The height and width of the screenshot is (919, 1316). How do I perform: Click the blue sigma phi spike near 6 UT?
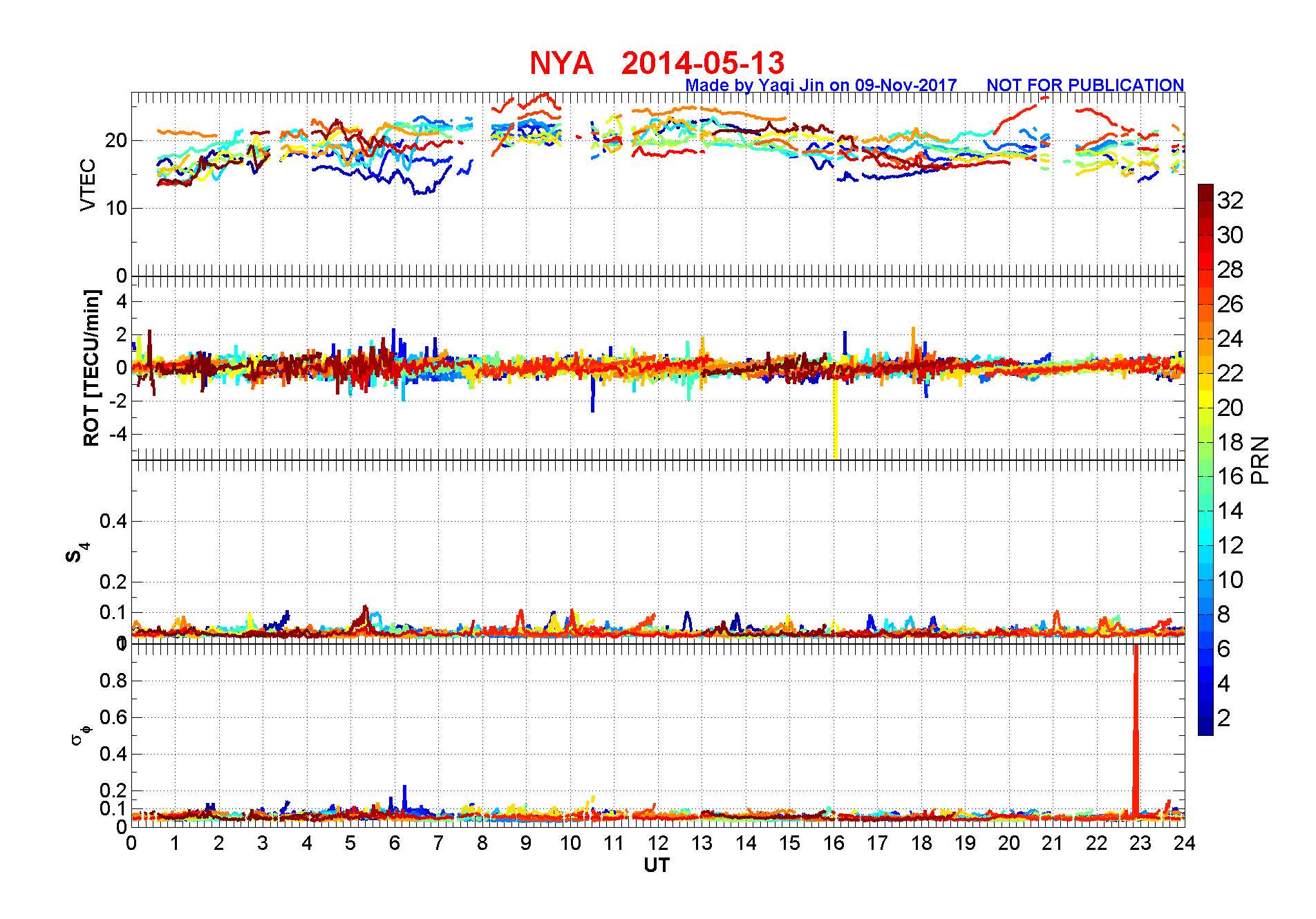click(405, 797)
